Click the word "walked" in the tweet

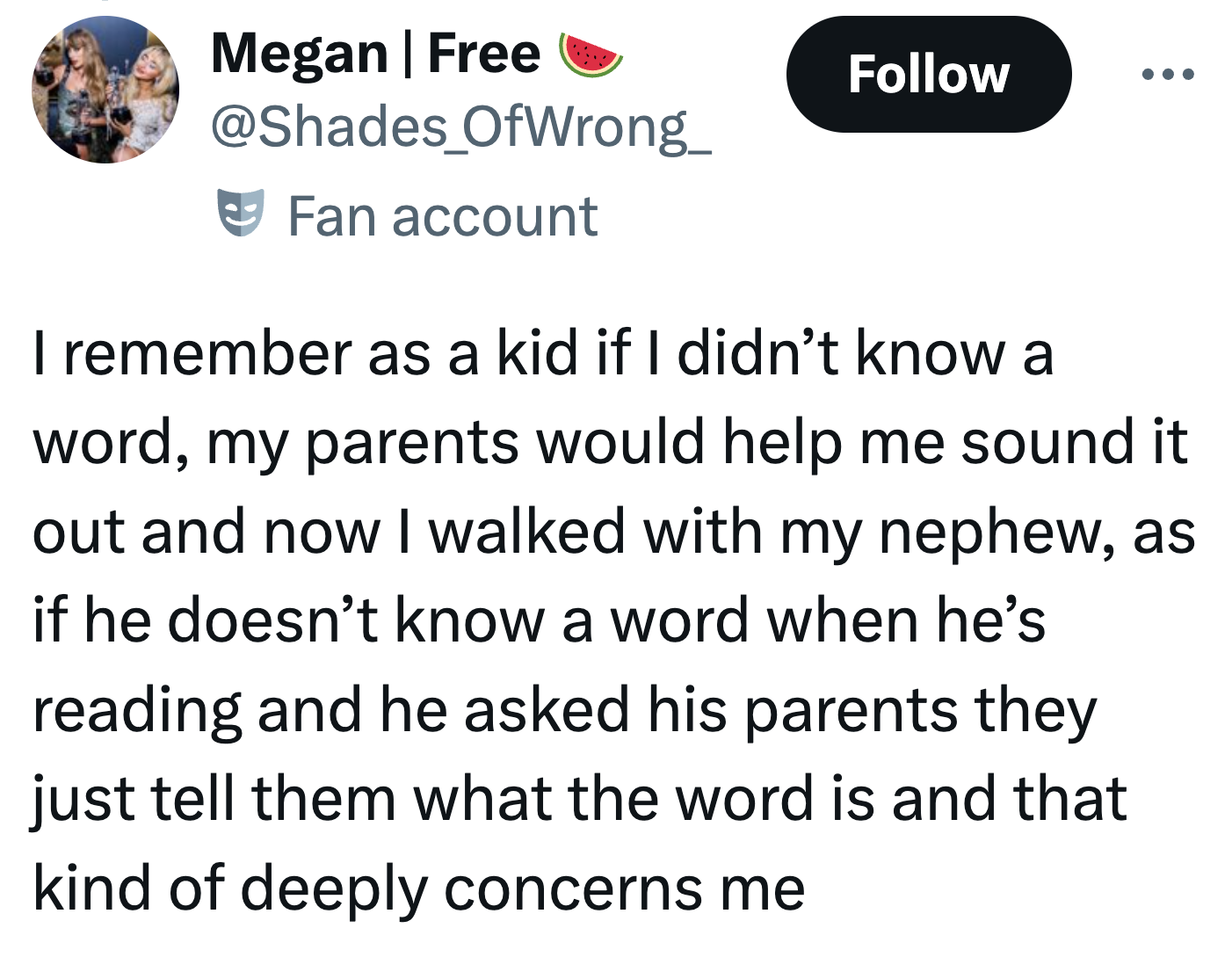pyautogui.click(x=526, y=532)
